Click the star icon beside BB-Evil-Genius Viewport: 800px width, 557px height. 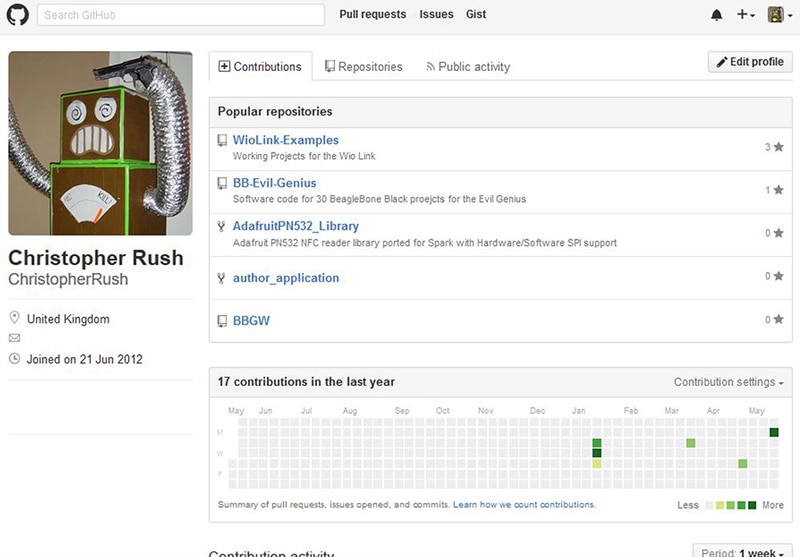(x=778, y=190)
